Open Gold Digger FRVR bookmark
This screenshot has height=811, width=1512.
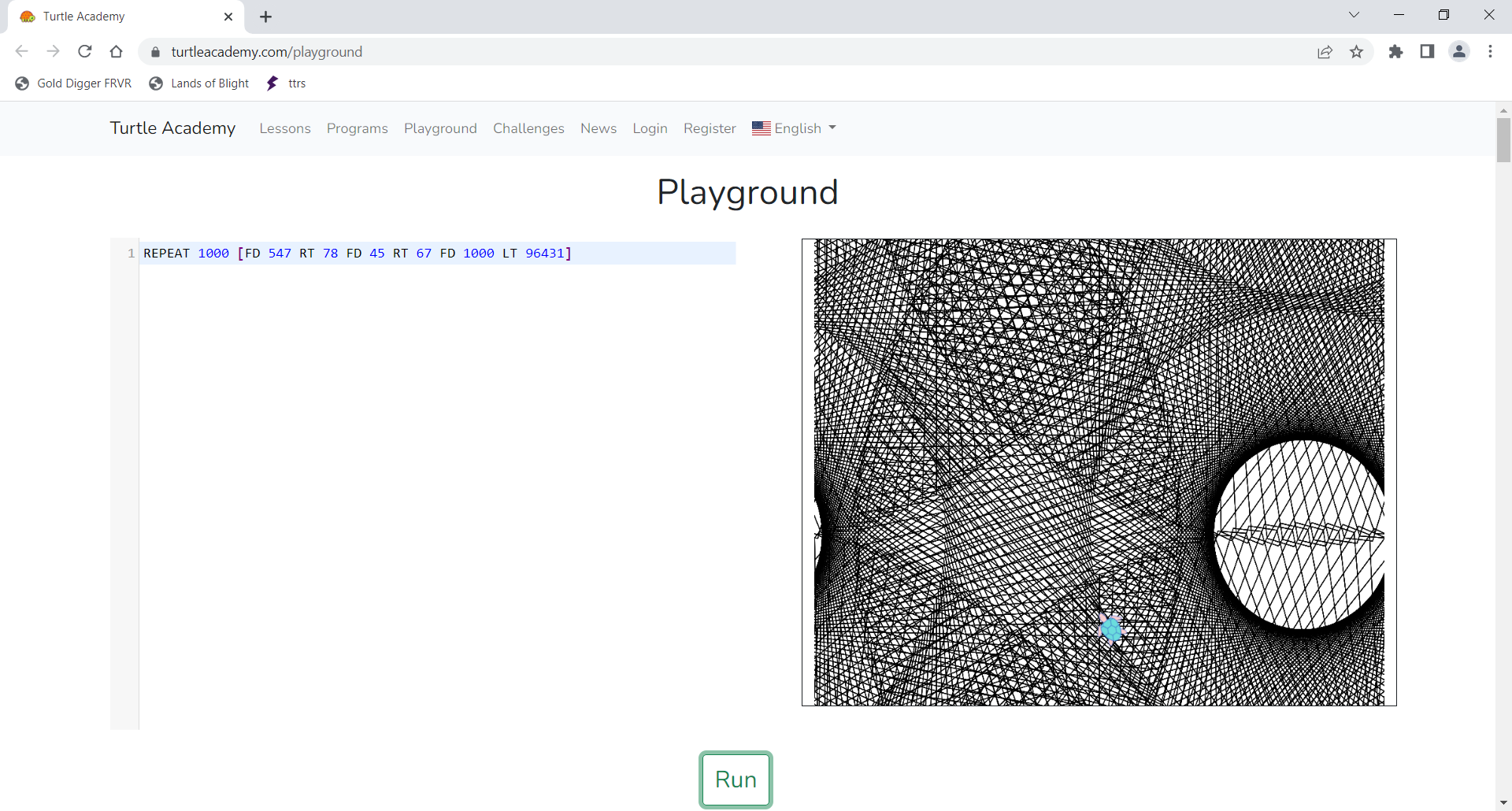[73, 83]
